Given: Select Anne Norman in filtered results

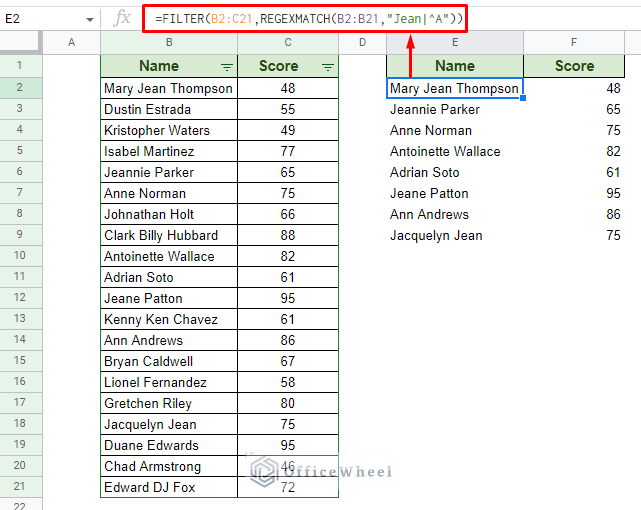Looking at the screenshot, I should (455, 130).
